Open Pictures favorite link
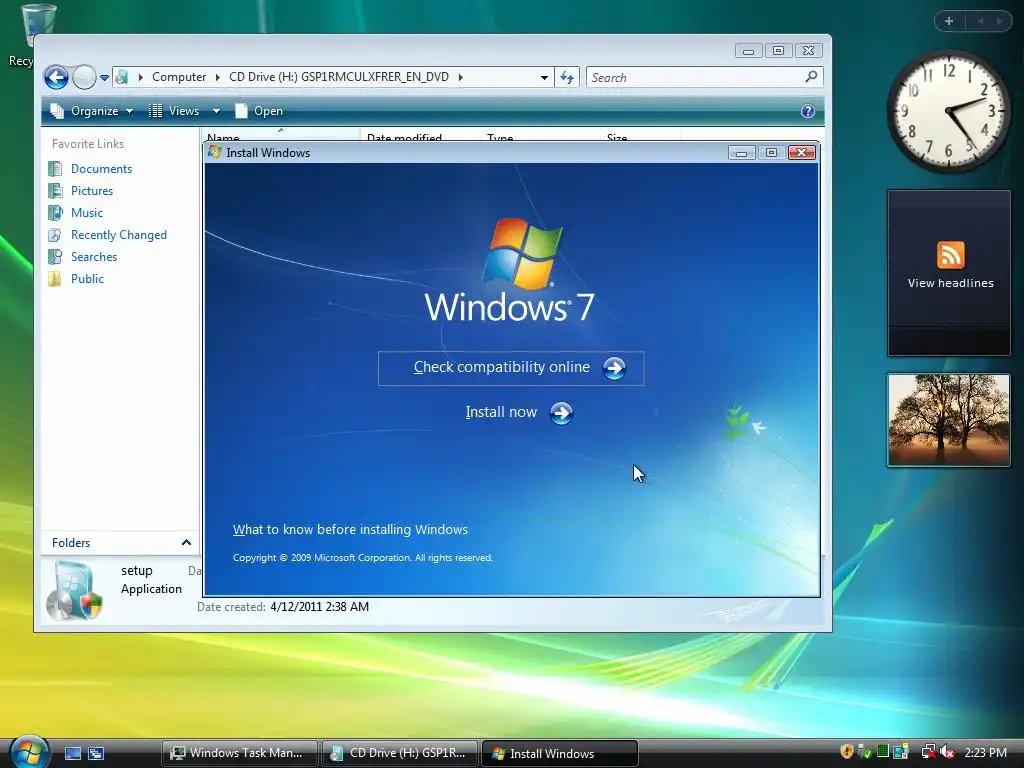1024x768 pixels. point(92,191)
